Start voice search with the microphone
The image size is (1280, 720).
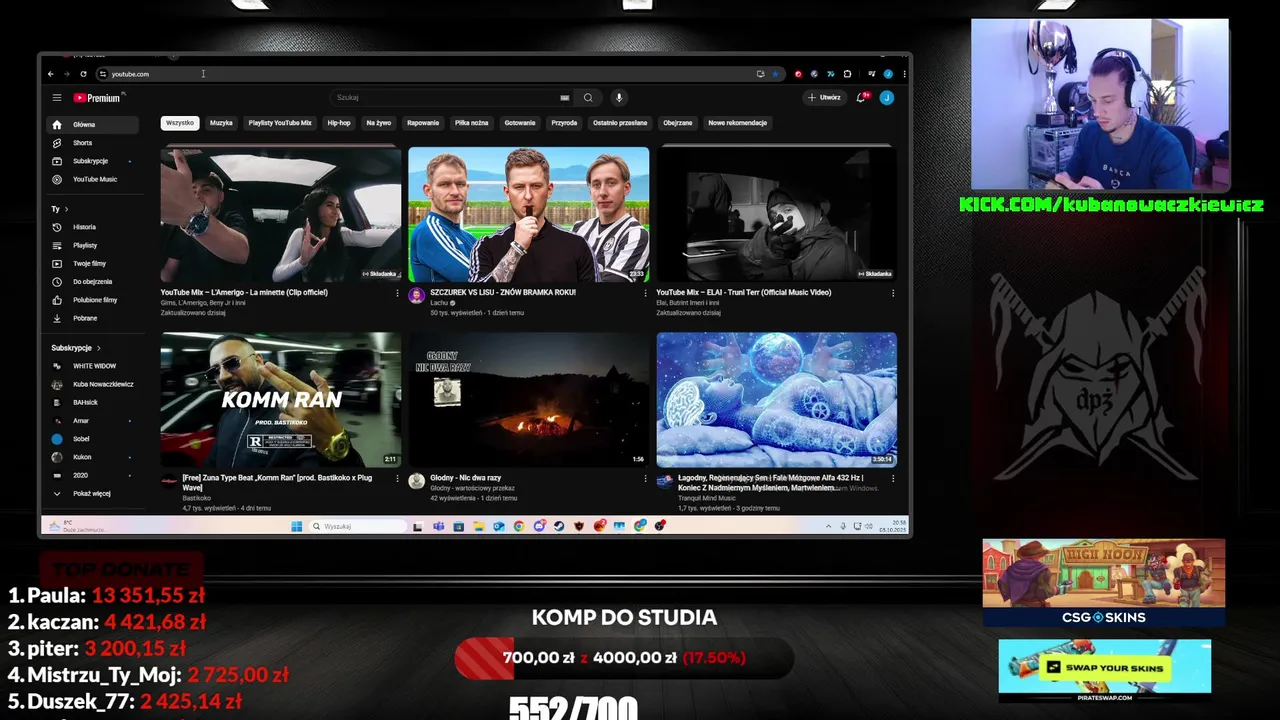(619, 98)
